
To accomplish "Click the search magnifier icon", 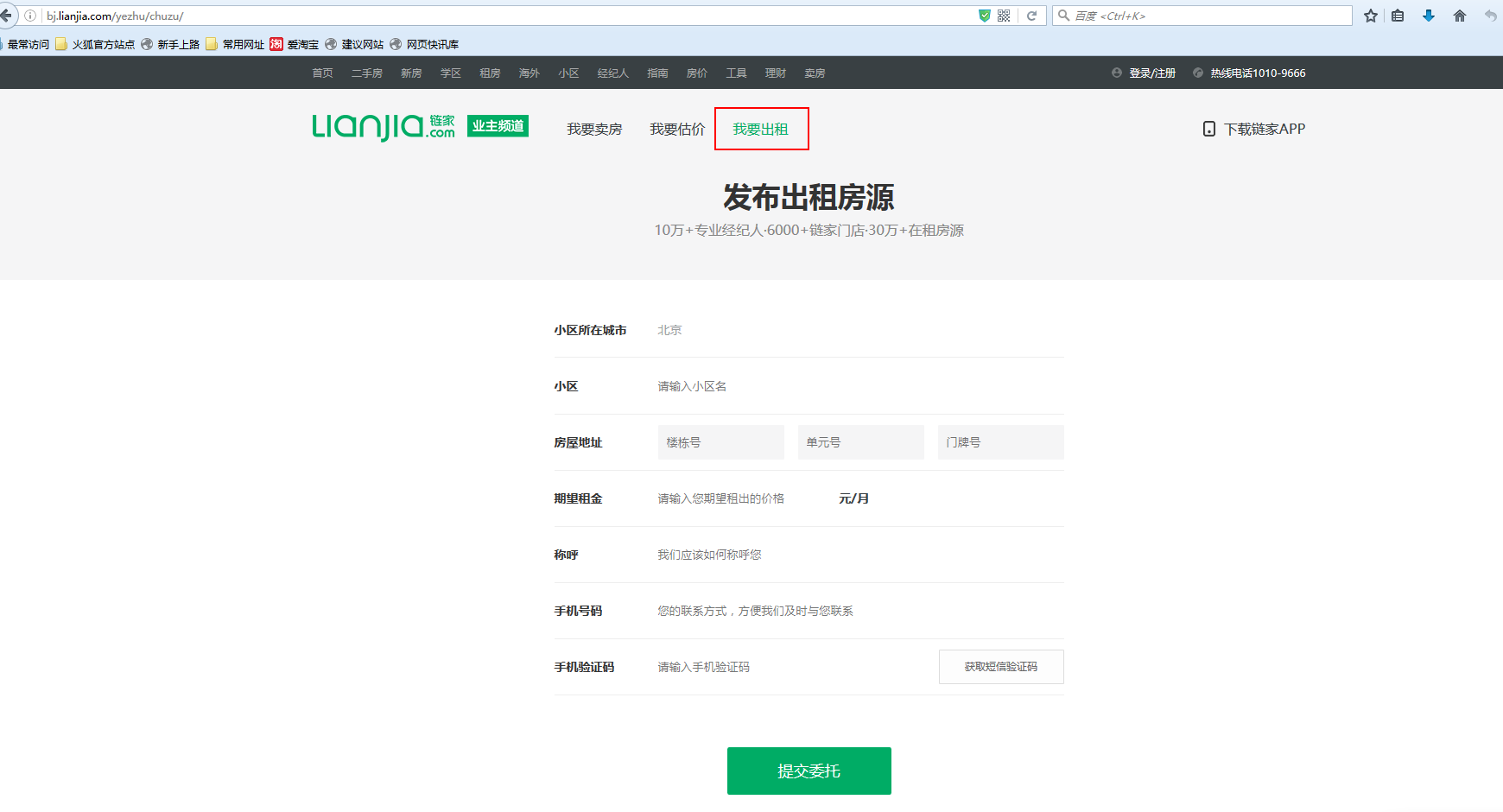I will tap(1064, 16).
